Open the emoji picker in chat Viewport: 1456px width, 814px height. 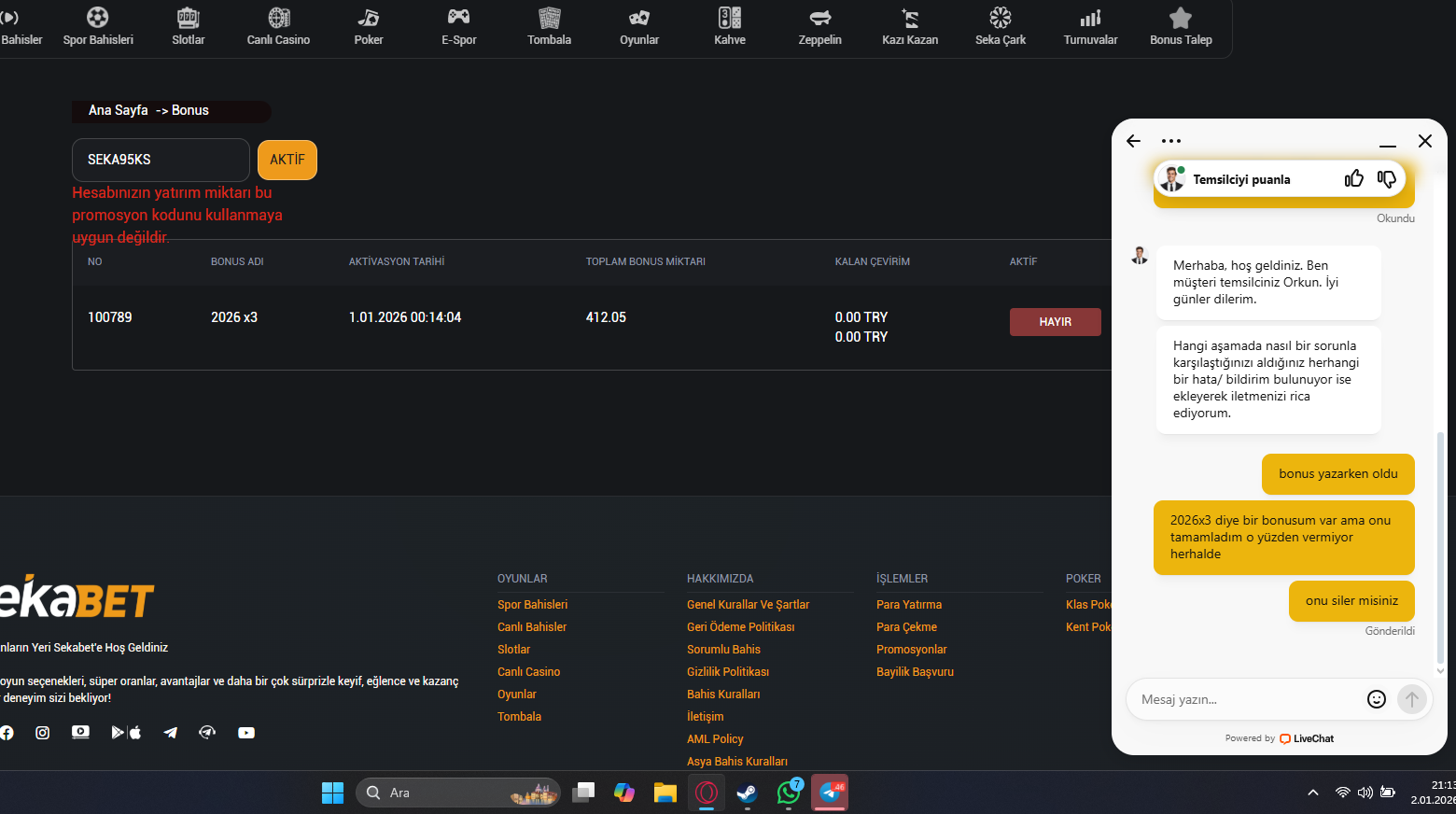1377,699
